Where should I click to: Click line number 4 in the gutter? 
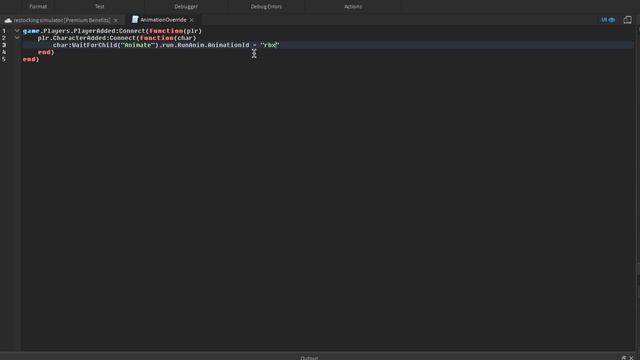[4, 52]
